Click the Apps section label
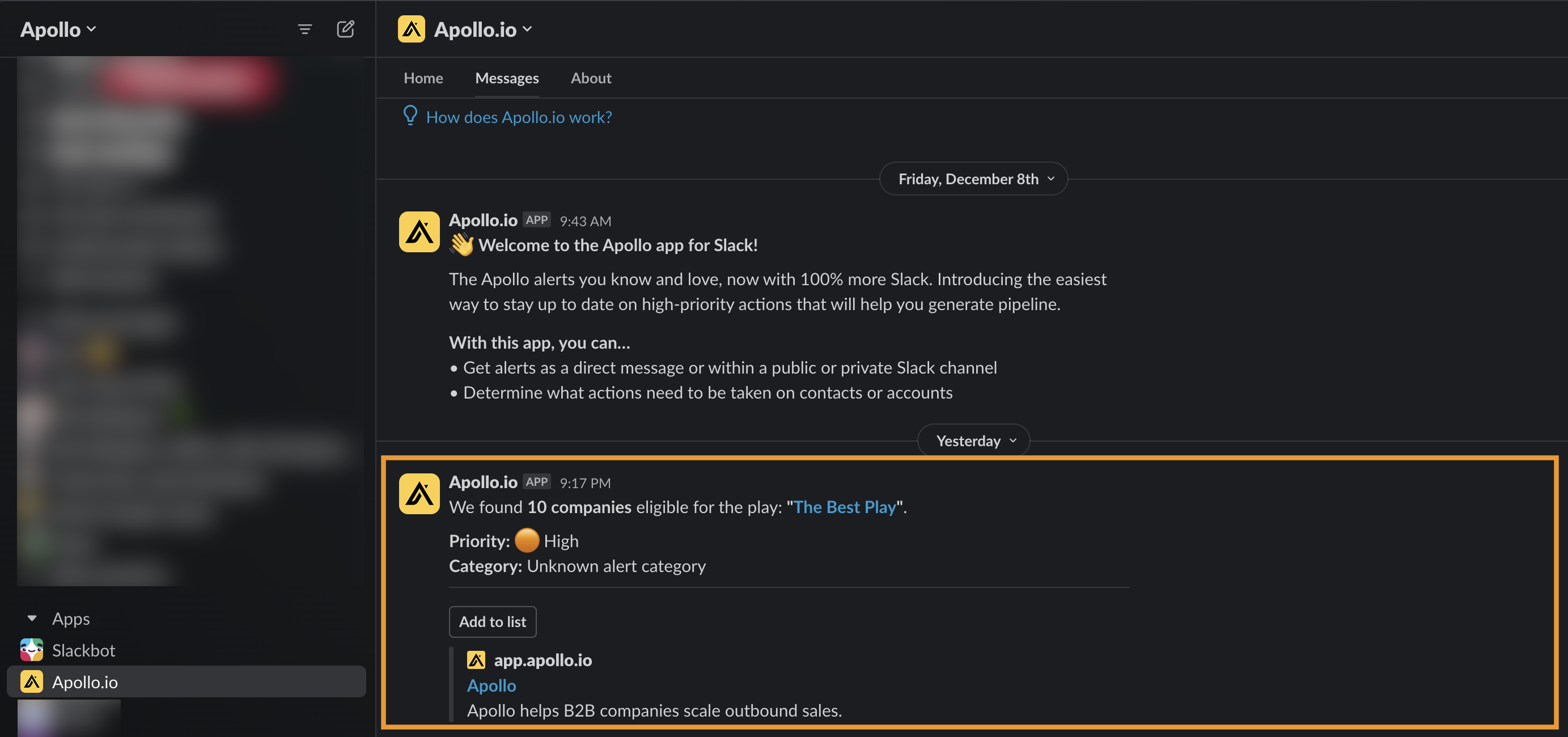Image resolution: width=1568 pixels, height=737 pixels. point(71,619)
